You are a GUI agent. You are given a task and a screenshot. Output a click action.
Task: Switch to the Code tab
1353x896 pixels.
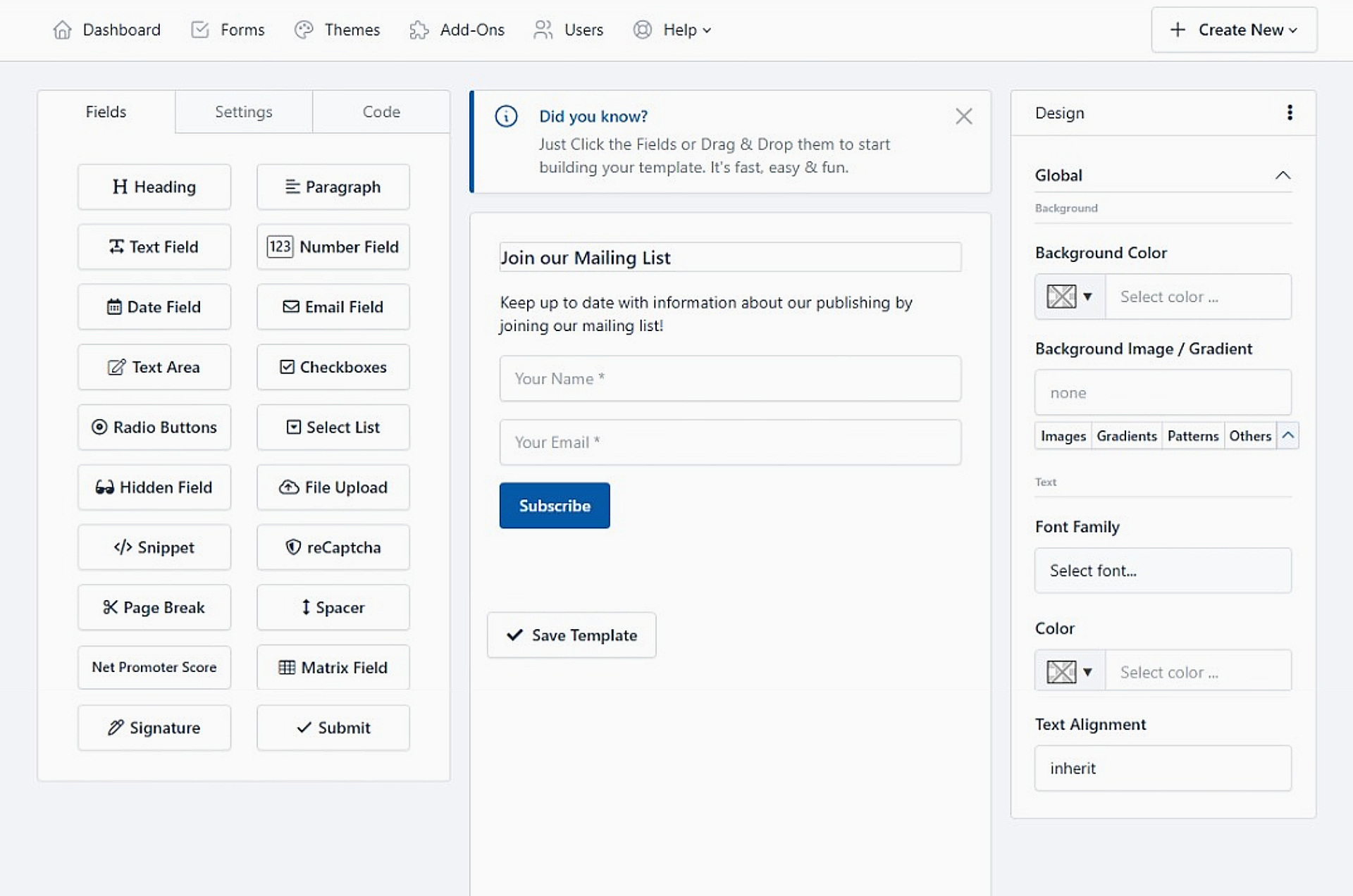pos(381,112)
